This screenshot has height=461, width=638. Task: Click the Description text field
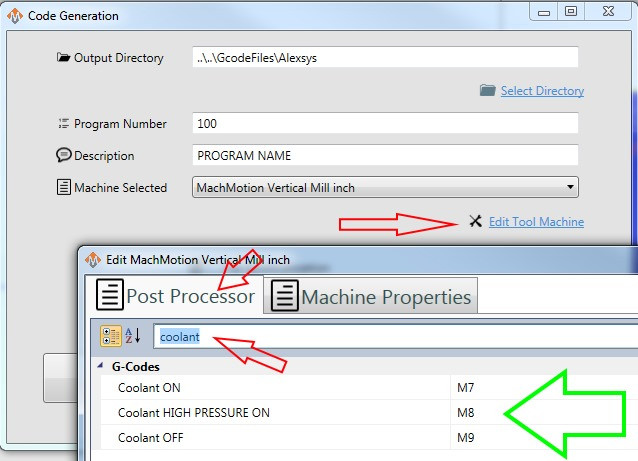click(x=385, y=156)
